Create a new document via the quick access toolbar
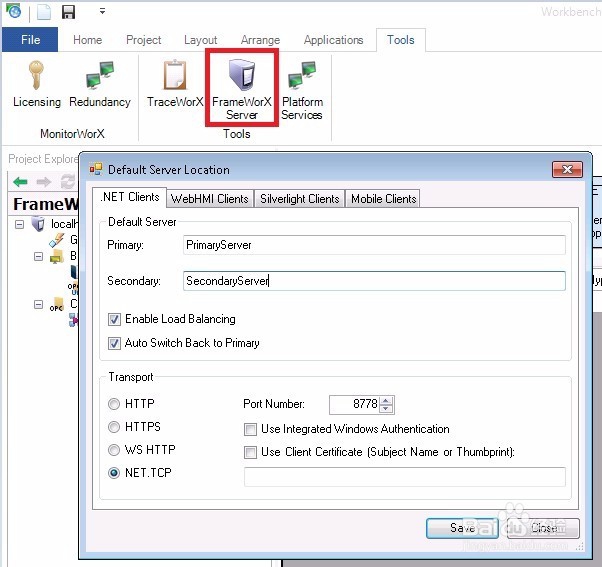Image resolution: width=602 pixels, height=567 pixels. click(x=43, y=12)
